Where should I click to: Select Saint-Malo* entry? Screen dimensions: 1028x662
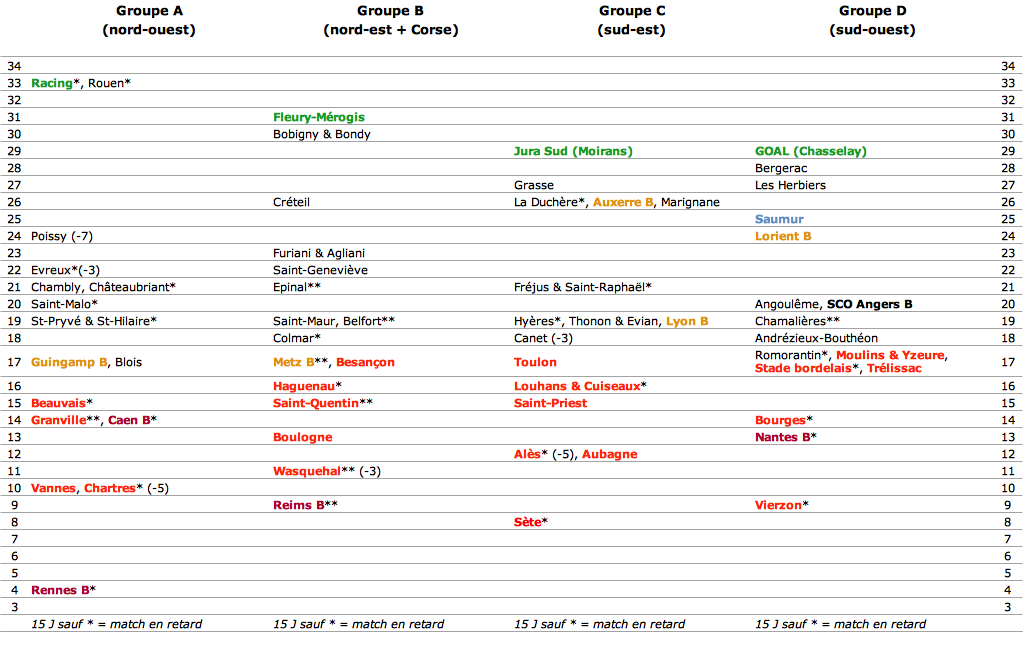pos(64,305)
